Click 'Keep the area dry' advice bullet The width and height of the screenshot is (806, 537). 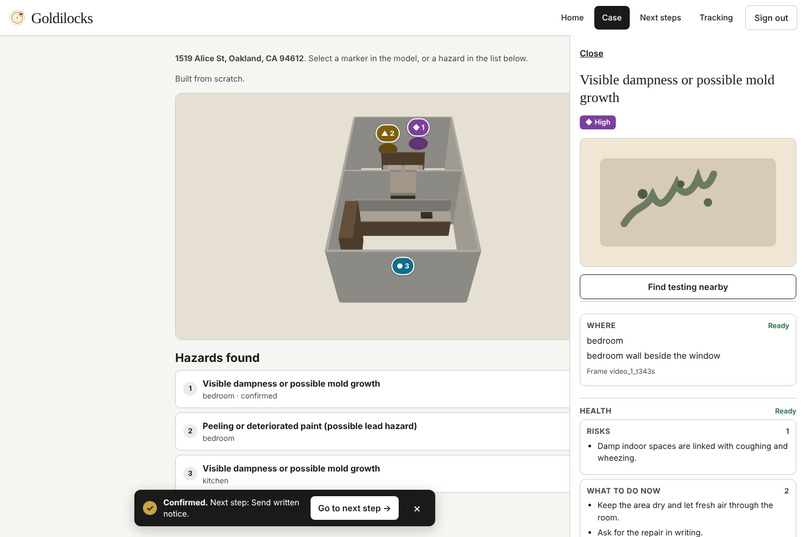(685, 511)
